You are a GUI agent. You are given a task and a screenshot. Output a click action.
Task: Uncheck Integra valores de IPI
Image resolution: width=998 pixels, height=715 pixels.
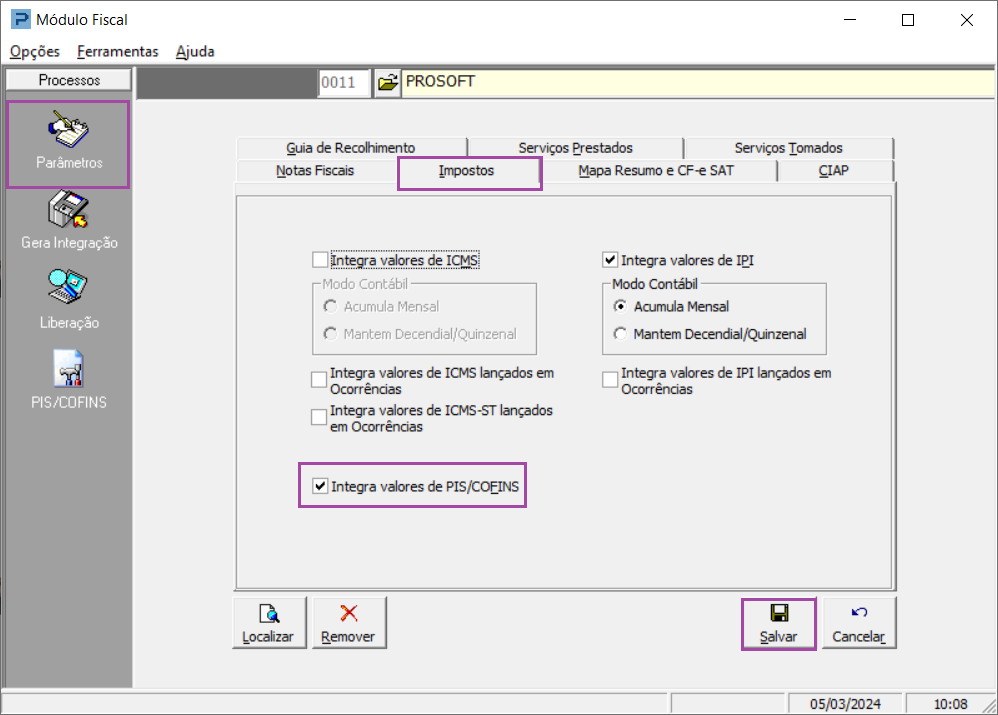(610, 260)
